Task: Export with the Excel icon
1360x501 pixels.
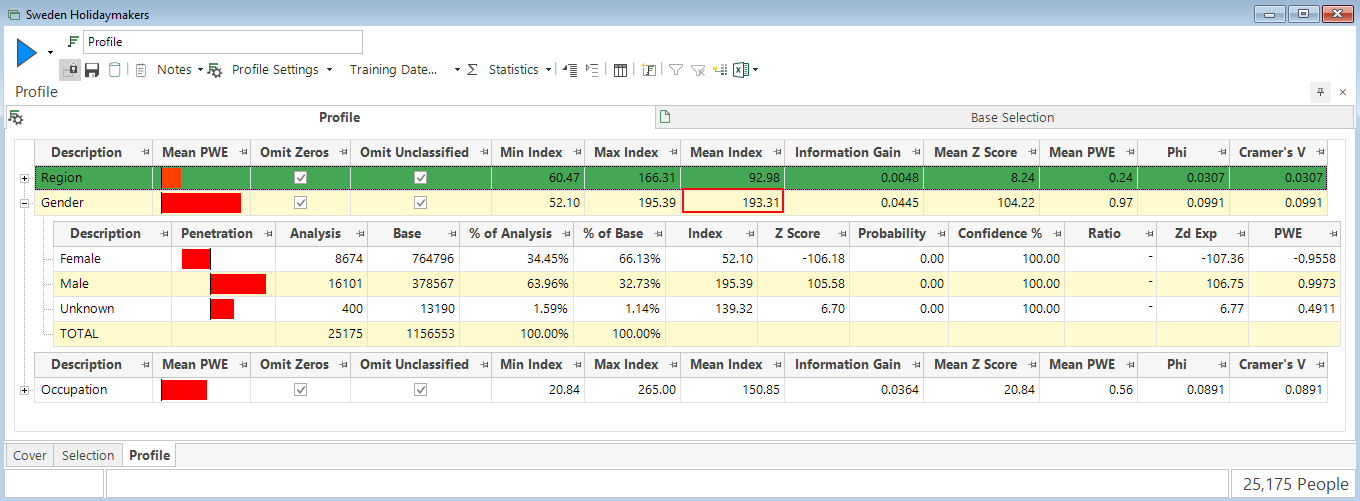Action: click(741, 70)
